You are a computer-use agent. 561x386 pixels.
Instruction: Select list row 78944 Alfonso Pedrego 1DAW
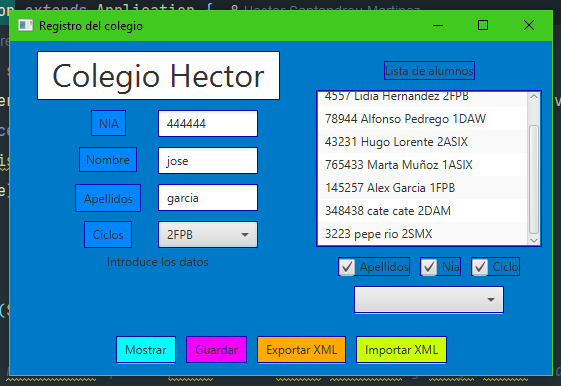[x=422, y=118]
